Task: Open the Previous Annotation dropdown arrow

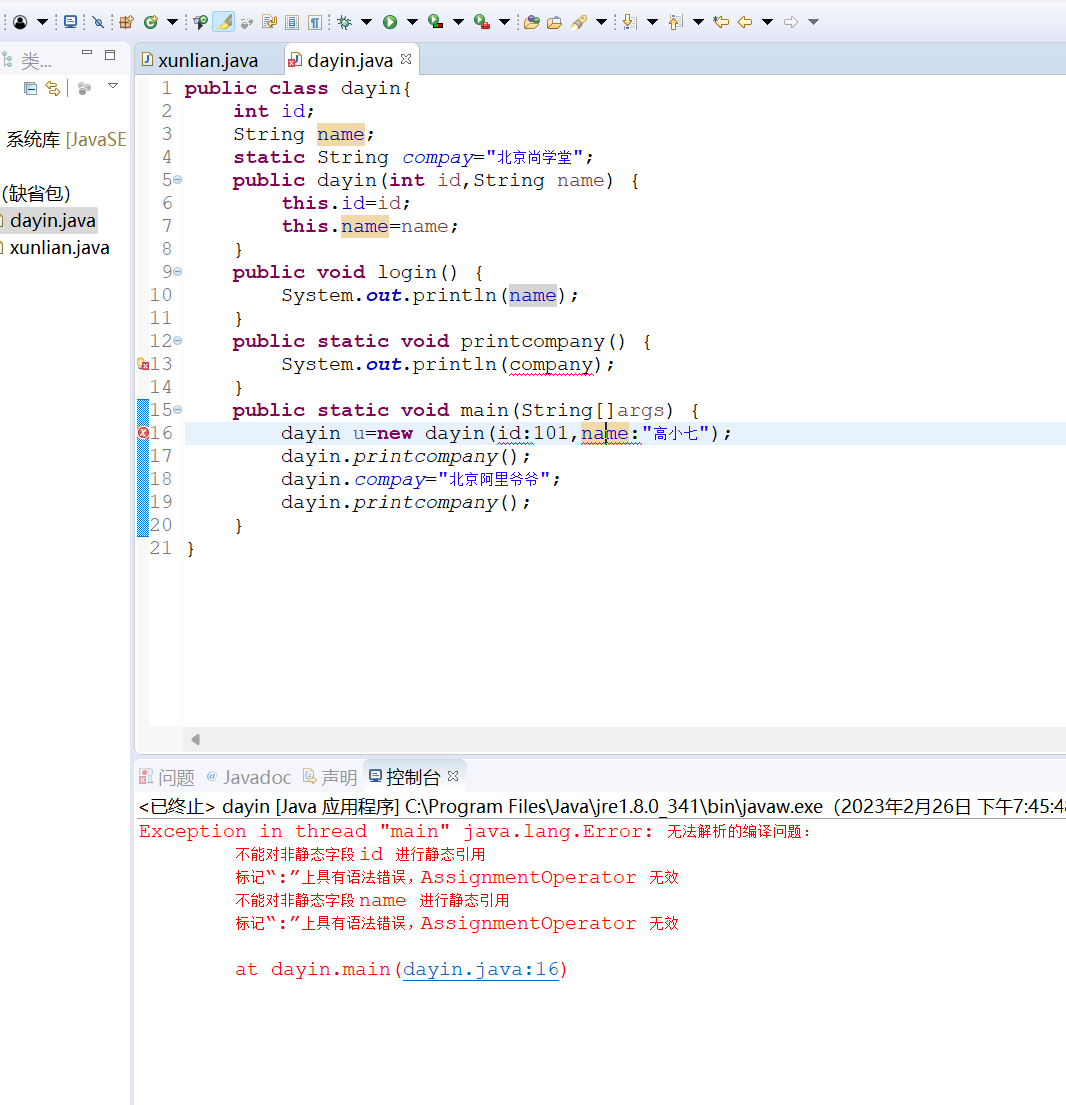Action: click(698, 22)
